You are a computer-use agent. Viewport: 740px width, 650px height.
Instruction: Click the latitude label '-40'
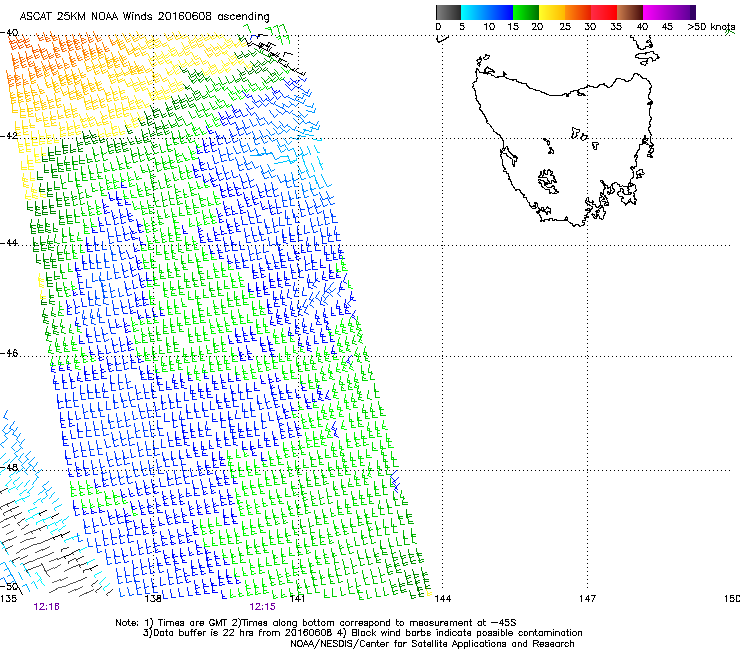point(9,33)
